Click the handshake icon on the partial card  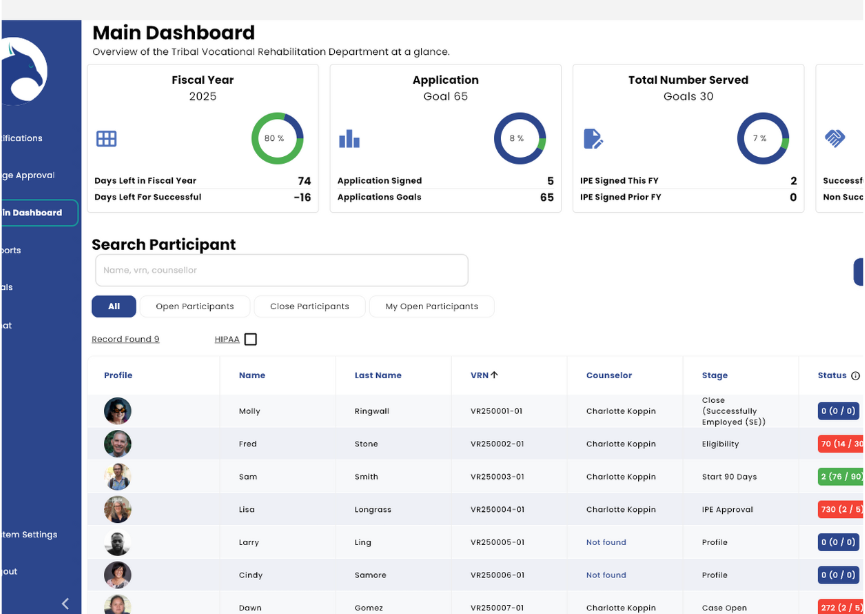pos(835,139)
